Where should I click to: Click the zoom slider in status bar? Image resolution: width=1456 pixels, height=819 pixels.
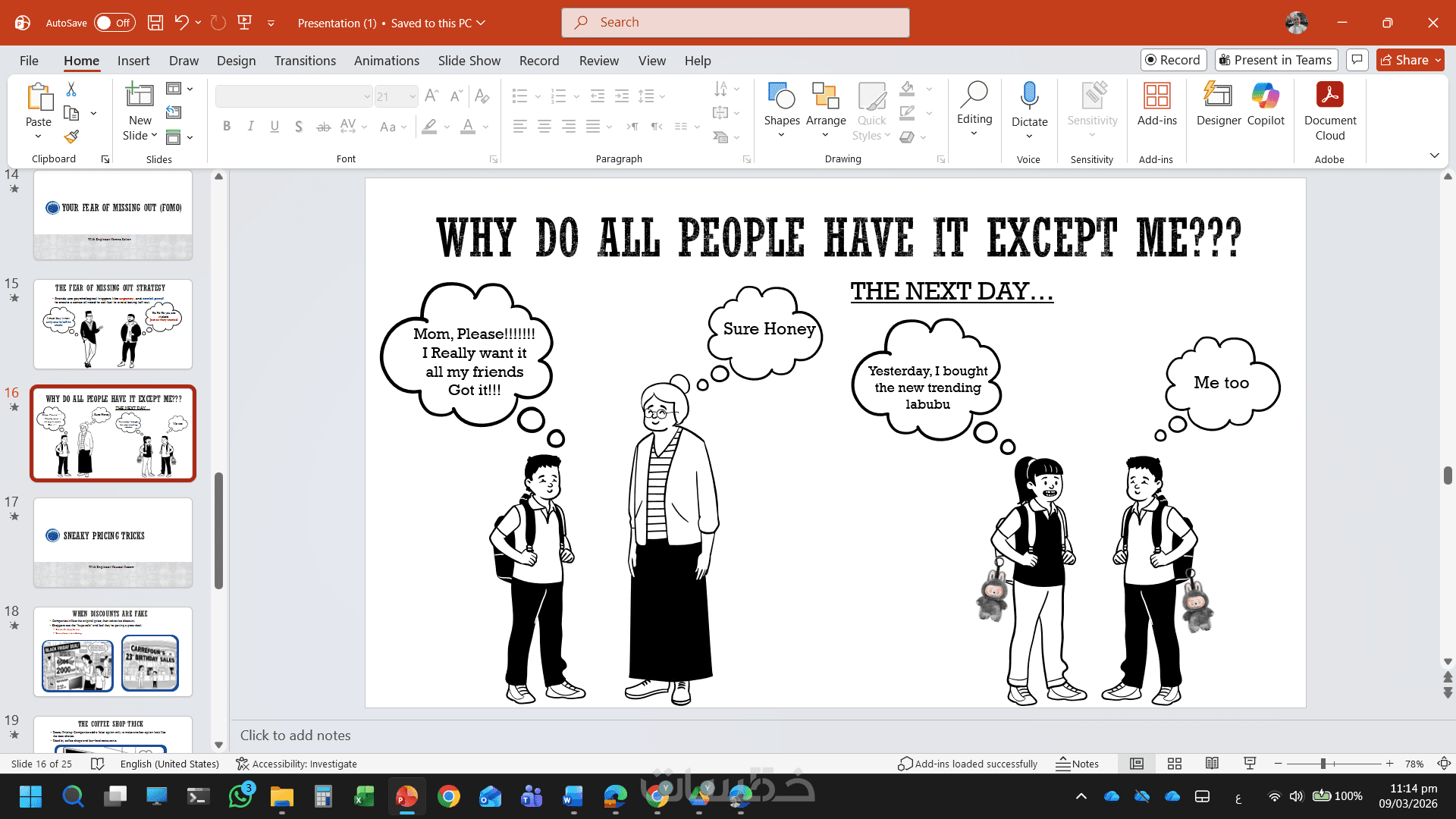tap(1323, 764)
